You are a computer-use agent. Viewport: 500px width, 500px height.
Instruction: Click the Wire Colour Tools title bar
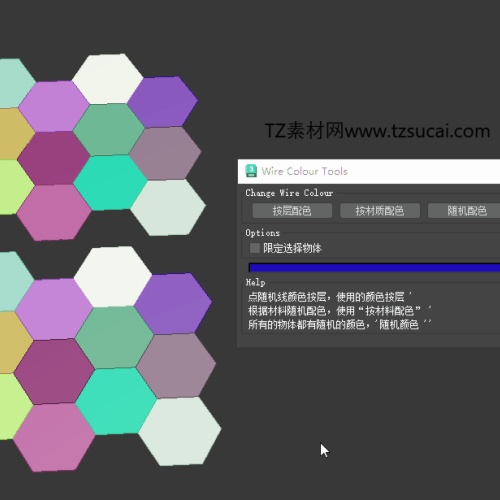point(369,171)
